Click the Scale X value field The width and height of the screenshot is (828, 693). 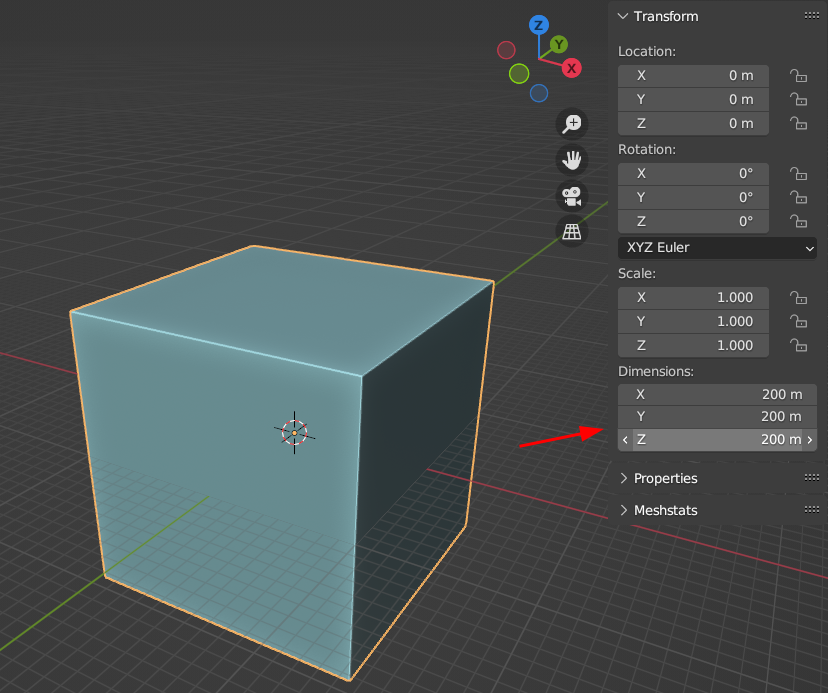tap(693, 298)
